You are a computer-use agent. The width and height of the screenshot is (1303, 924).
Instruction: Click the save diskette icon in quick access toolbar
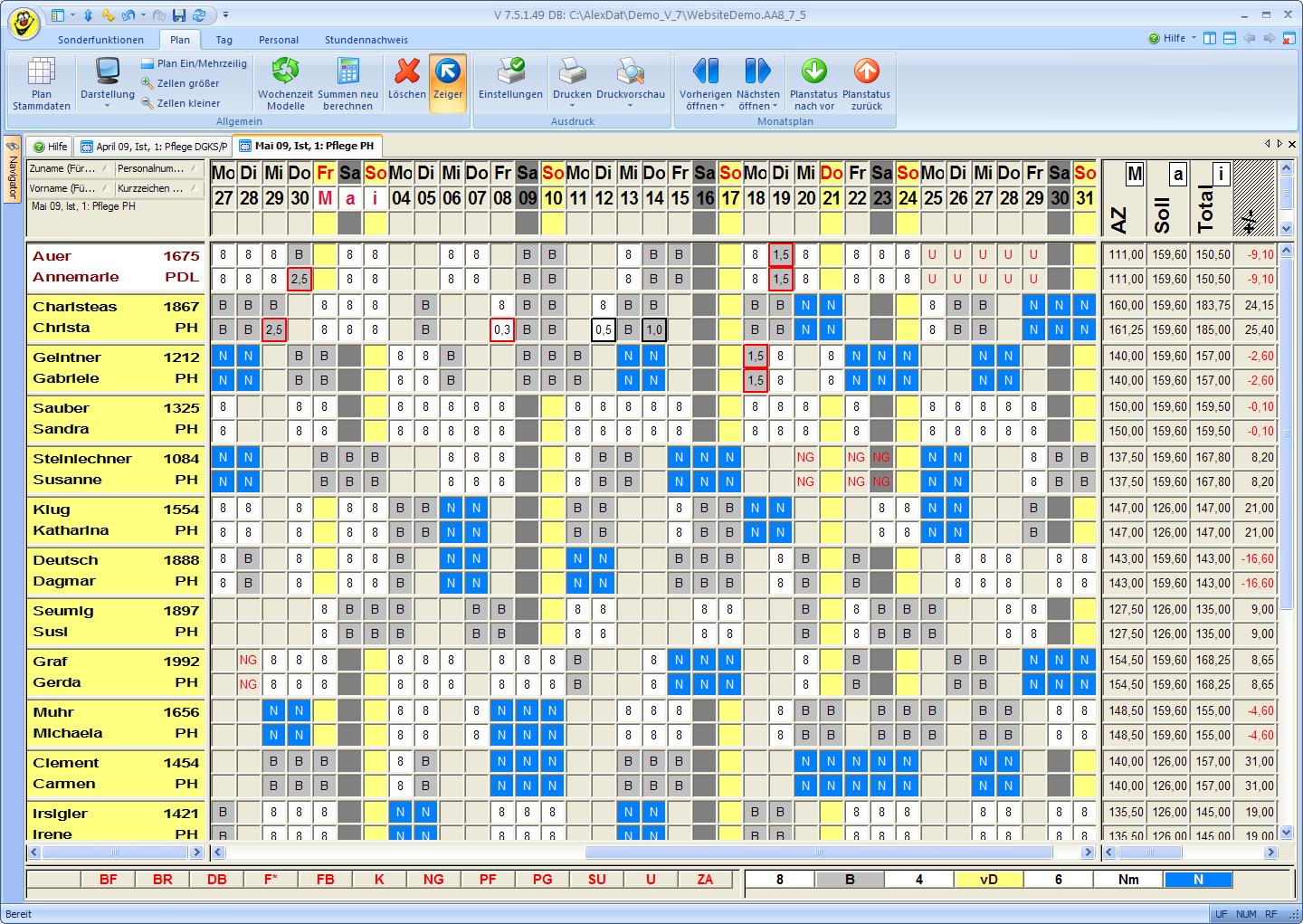[179, 15]
